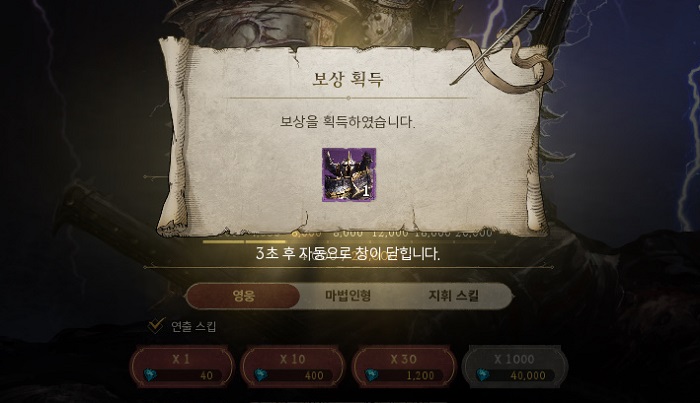Click the gem icon in X10 button
The width and height of the screenshot is (700, 403).
(261, 374)
